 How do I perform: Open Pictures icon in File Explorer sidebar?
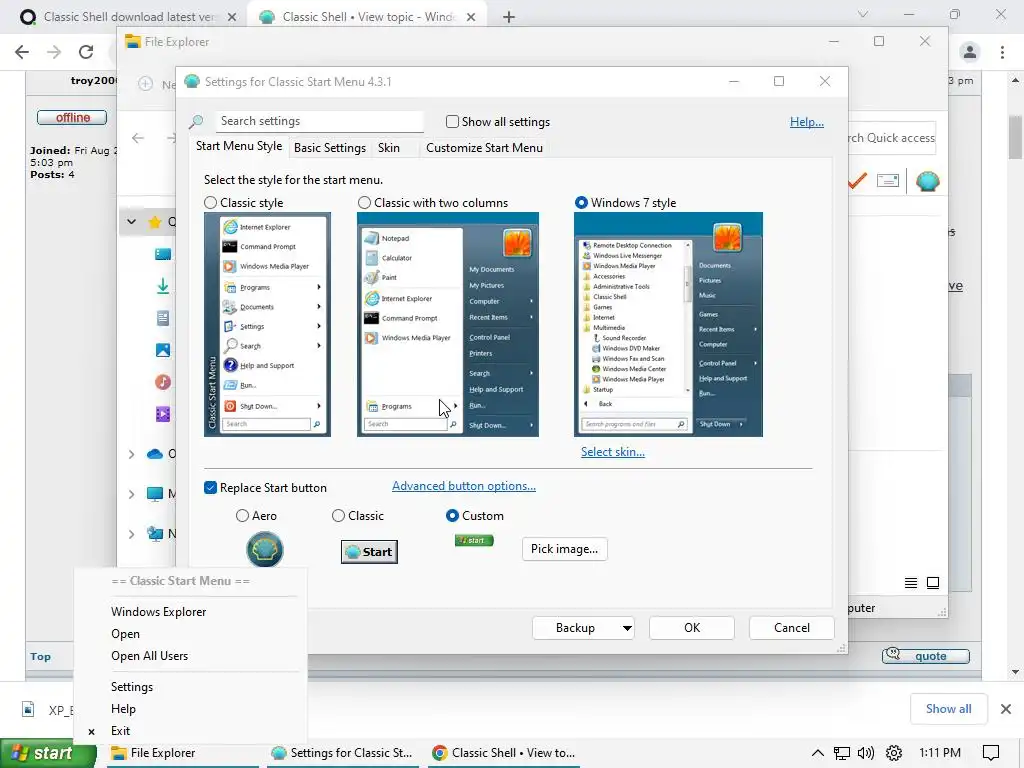click(x=163, y=350)
